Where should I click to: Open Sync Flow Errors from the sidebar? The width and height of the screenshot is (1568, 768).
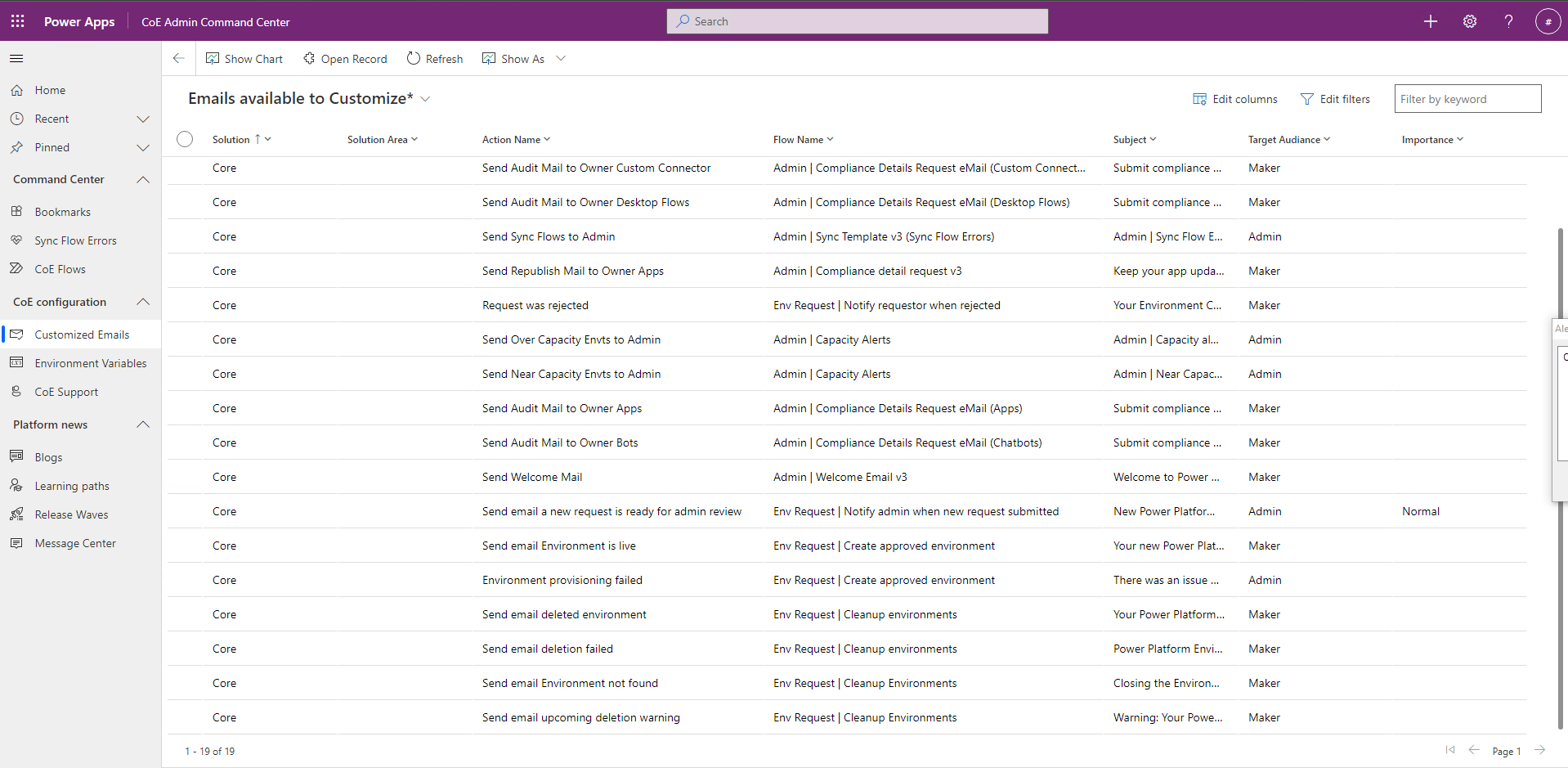point(74,240)
